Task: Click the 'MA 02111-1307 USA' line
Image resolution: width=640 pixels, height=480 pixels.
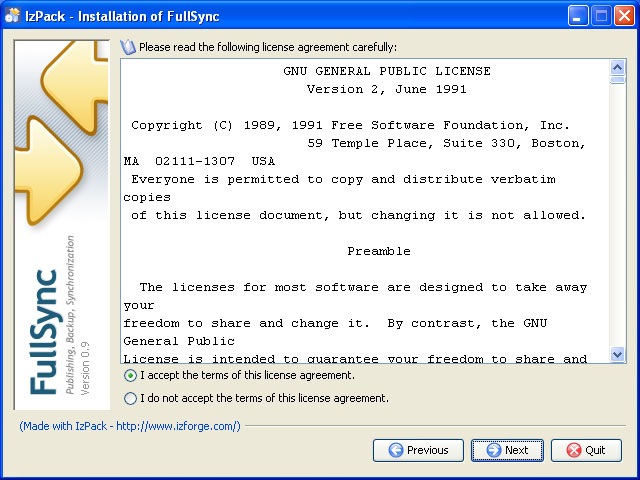Action: [x=199, y=161]
